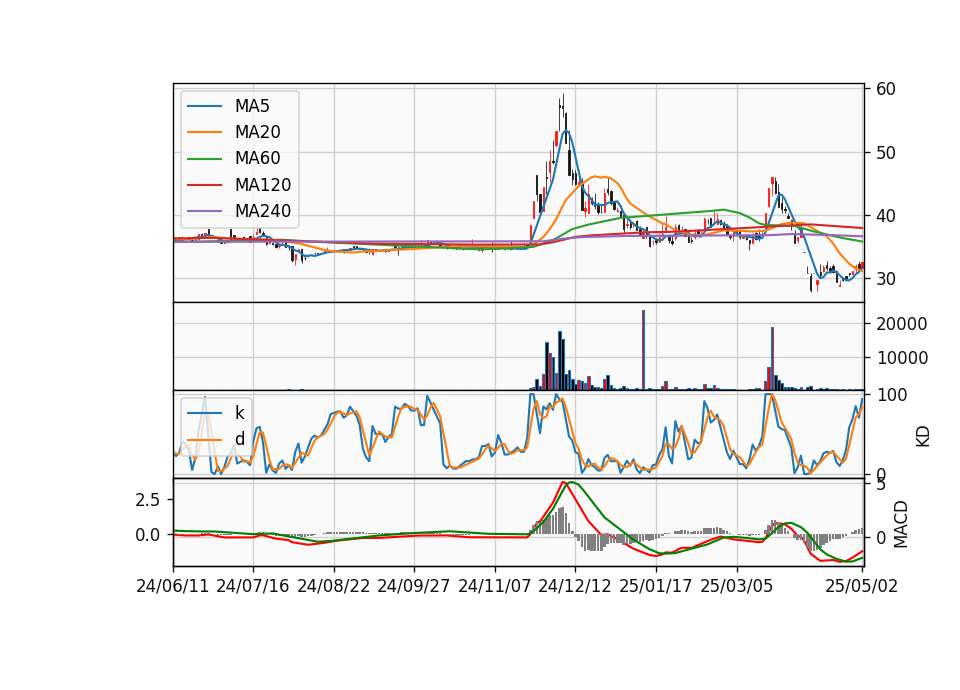Viewport: 960px width, 690px height.
Task: Click the k legend label in KD panel
Action: point(239,413)
